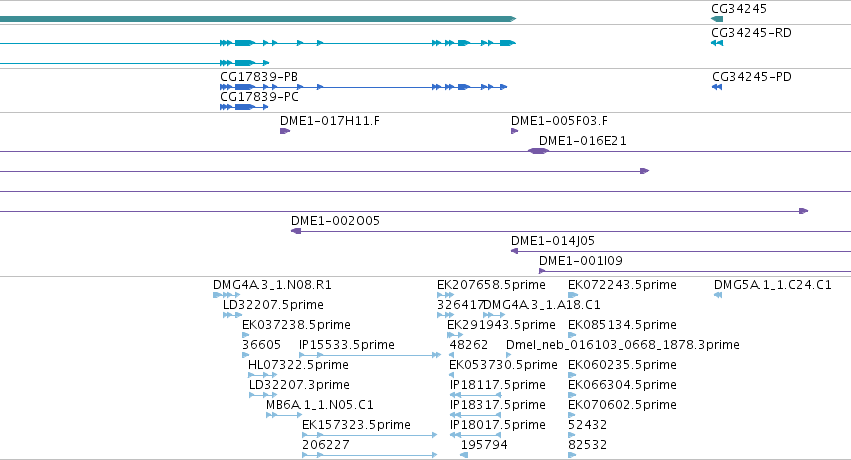Select the 195794 EST label
This screenshot has width=851, height=460.
click(484, 445)
